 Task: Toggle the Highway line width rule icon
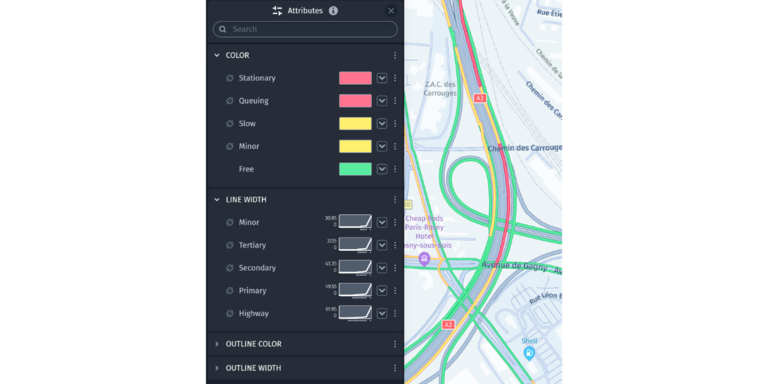point(230,313)
